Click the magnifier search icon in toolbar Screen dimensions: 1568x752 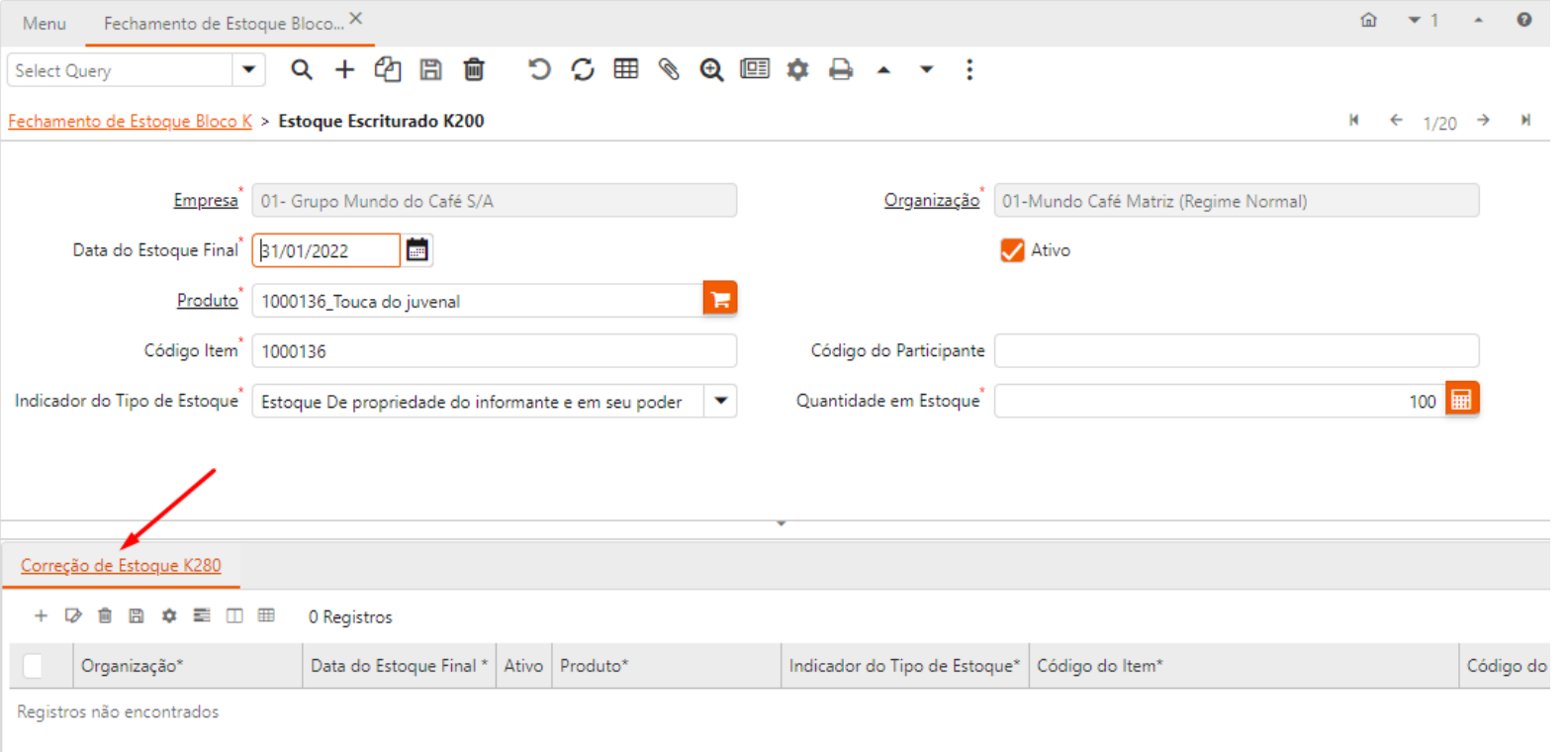302,69
